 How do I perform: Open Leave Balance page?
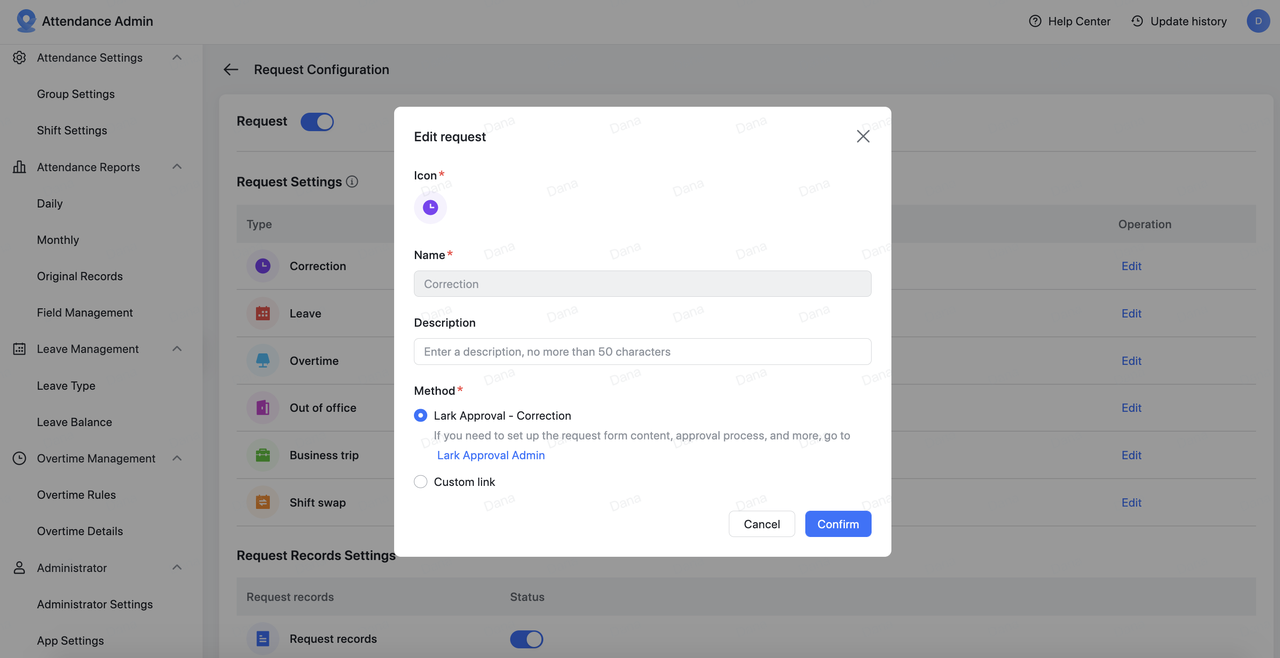click(74, 422)
